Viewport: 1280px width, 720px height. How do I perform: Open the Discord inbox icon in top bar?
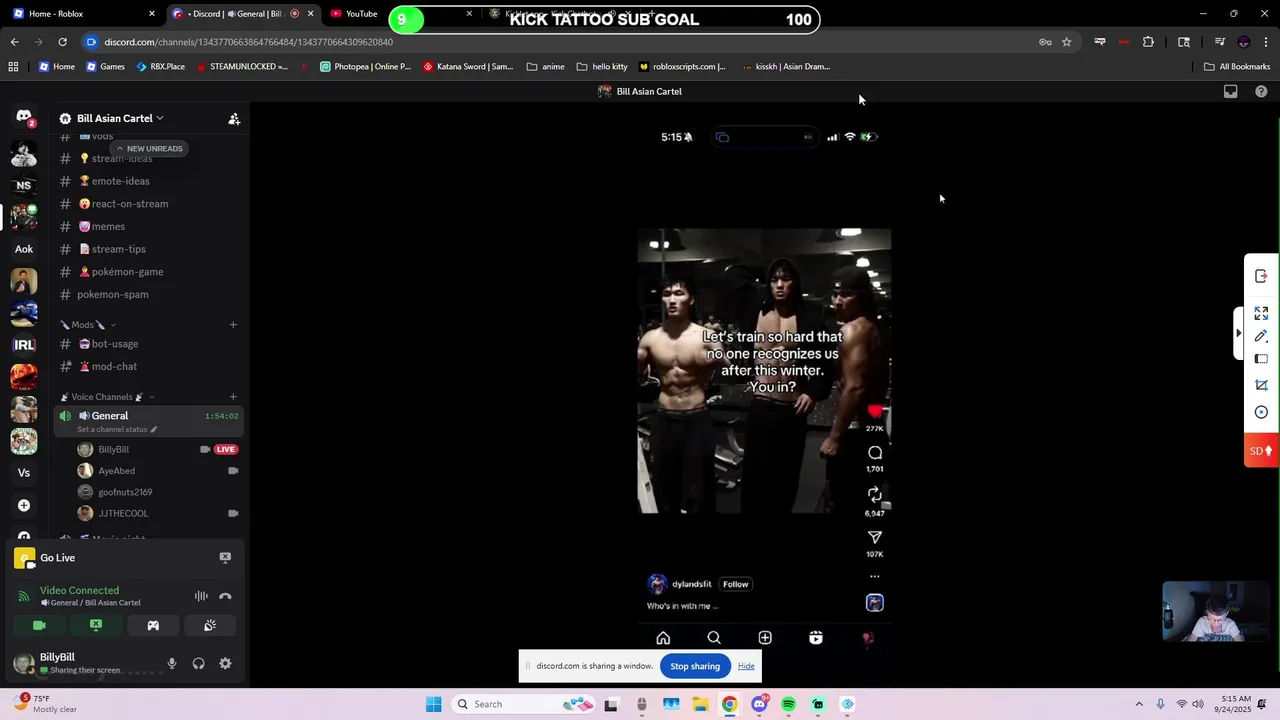coord(1231,91)
